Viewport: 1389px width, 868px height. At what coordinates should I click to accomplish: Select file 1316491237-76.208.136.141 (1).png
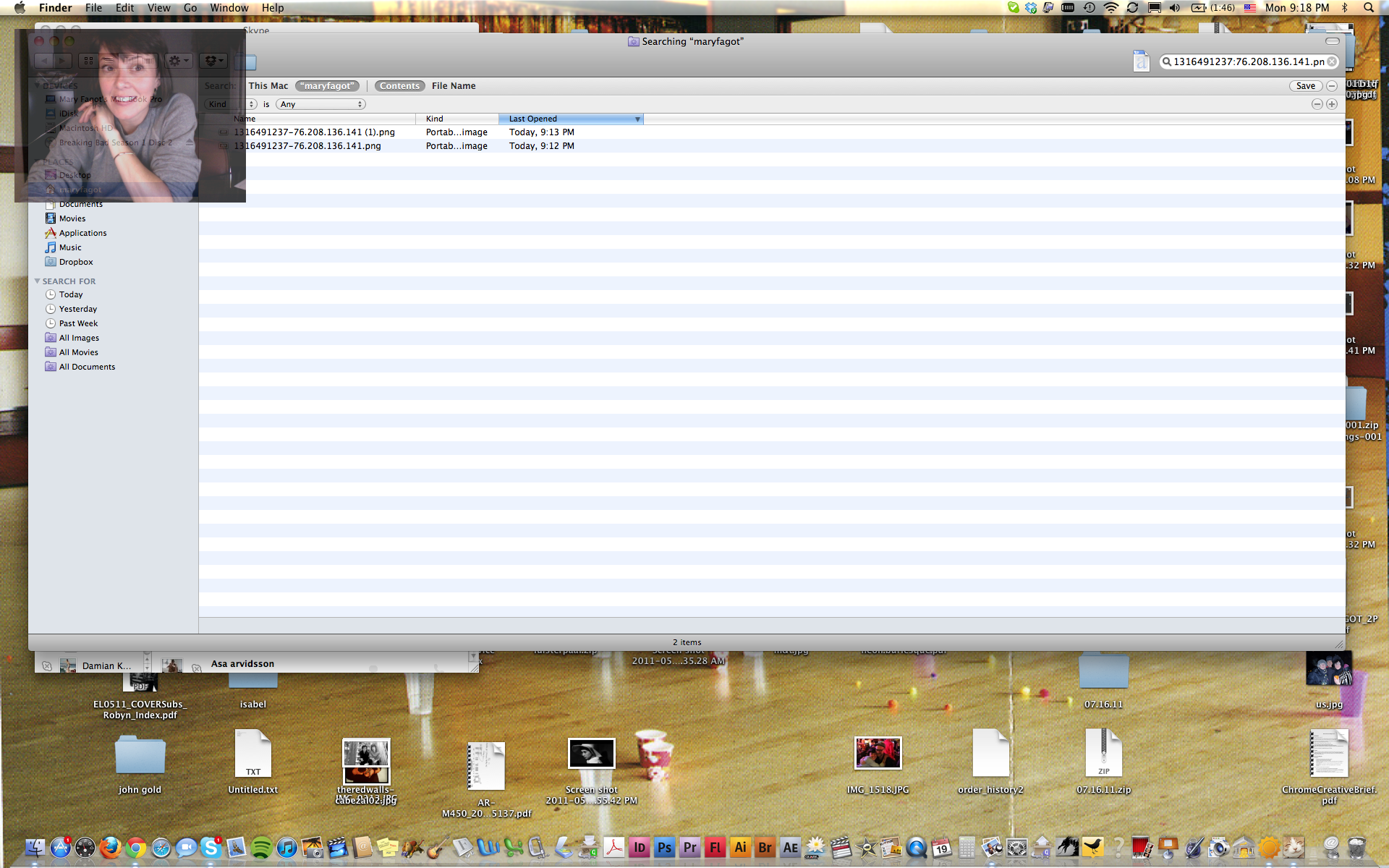[314, 132]
